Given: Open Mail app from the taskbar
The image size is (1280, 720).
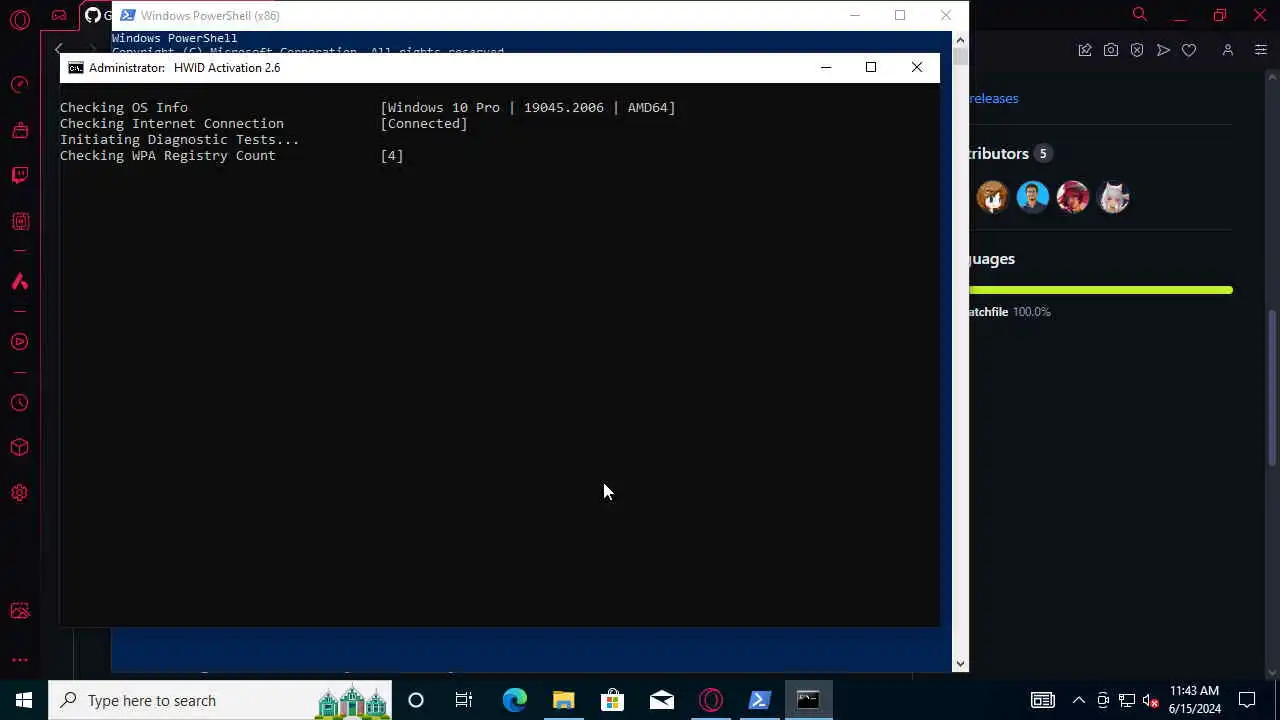Looking at the screenshot, I should coord(661,700).
